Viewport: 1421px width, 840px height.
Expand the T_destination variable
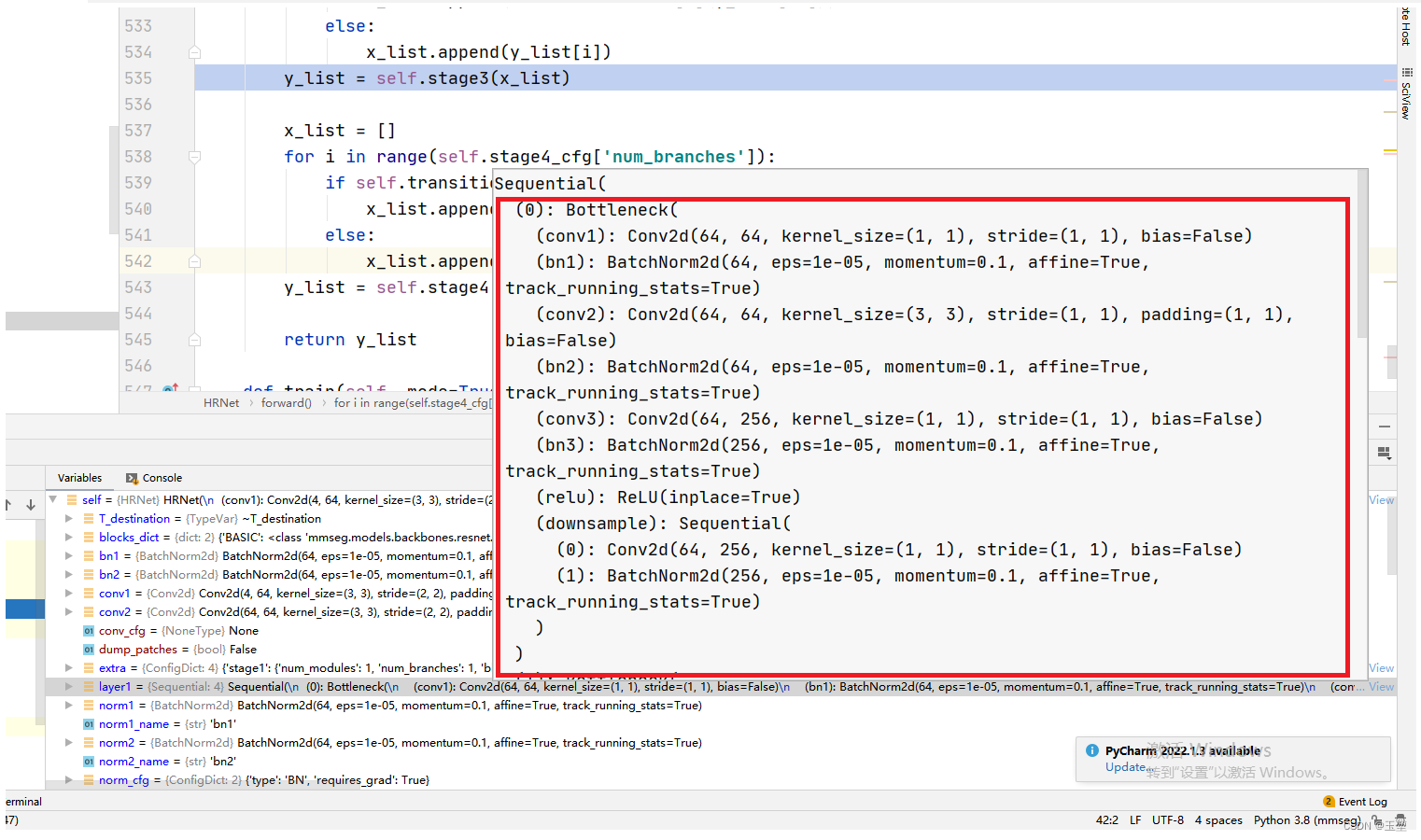tap(69, 519)
